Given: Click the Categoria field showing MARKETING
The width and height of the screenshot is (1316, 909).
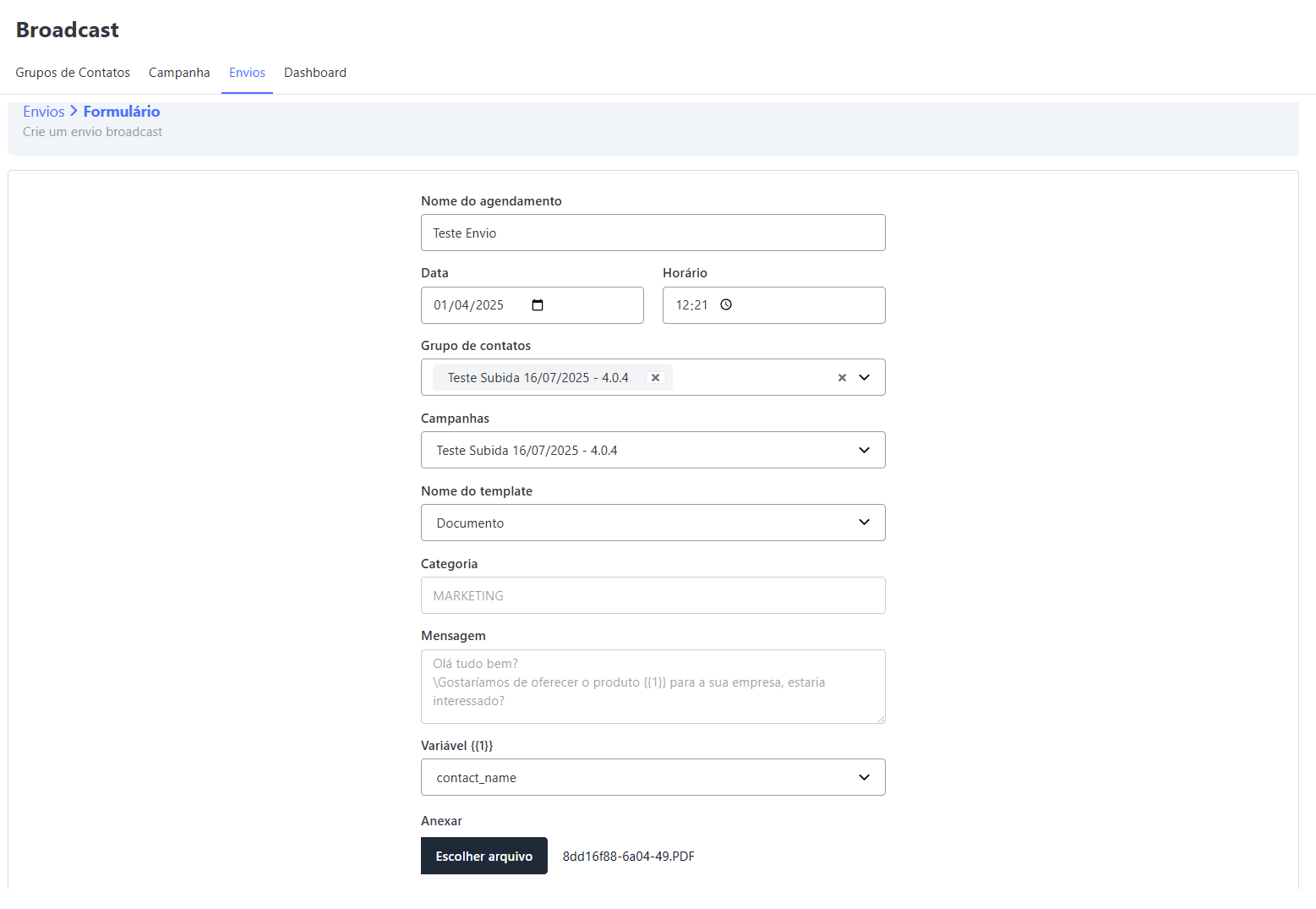Looking at the screenshot, I should point(653,596).
